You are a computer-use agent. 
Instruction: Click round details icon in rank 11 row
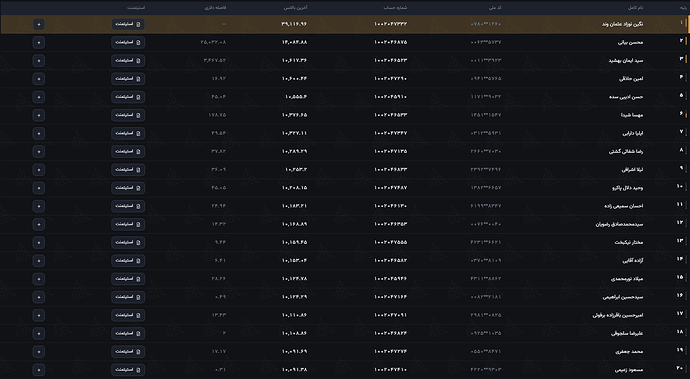coord(39,206)
